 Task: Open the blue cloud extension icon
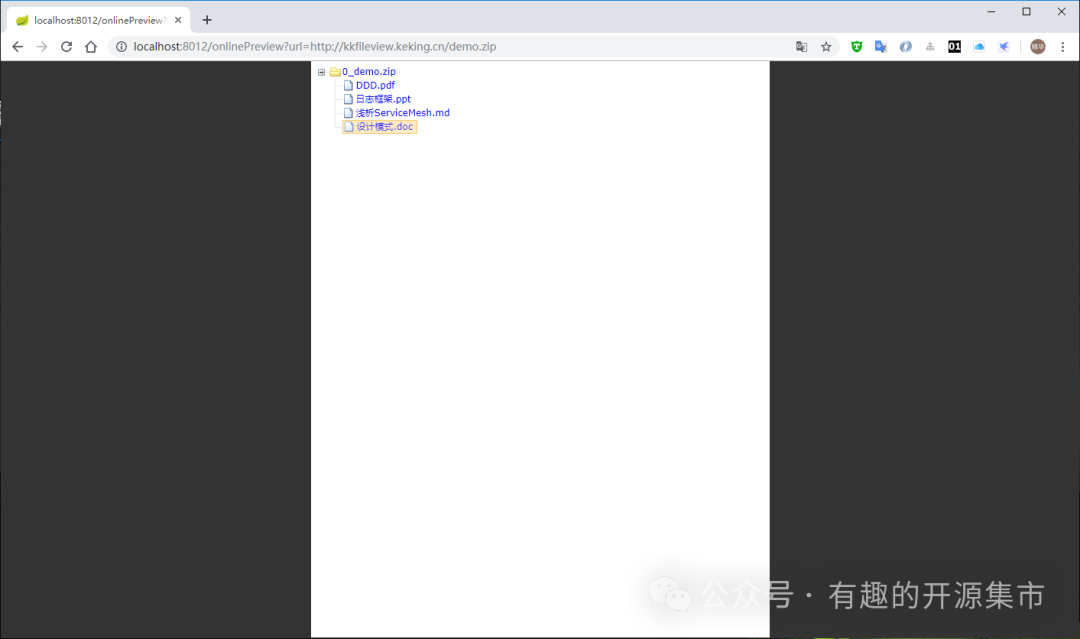(x=979, y=47)
